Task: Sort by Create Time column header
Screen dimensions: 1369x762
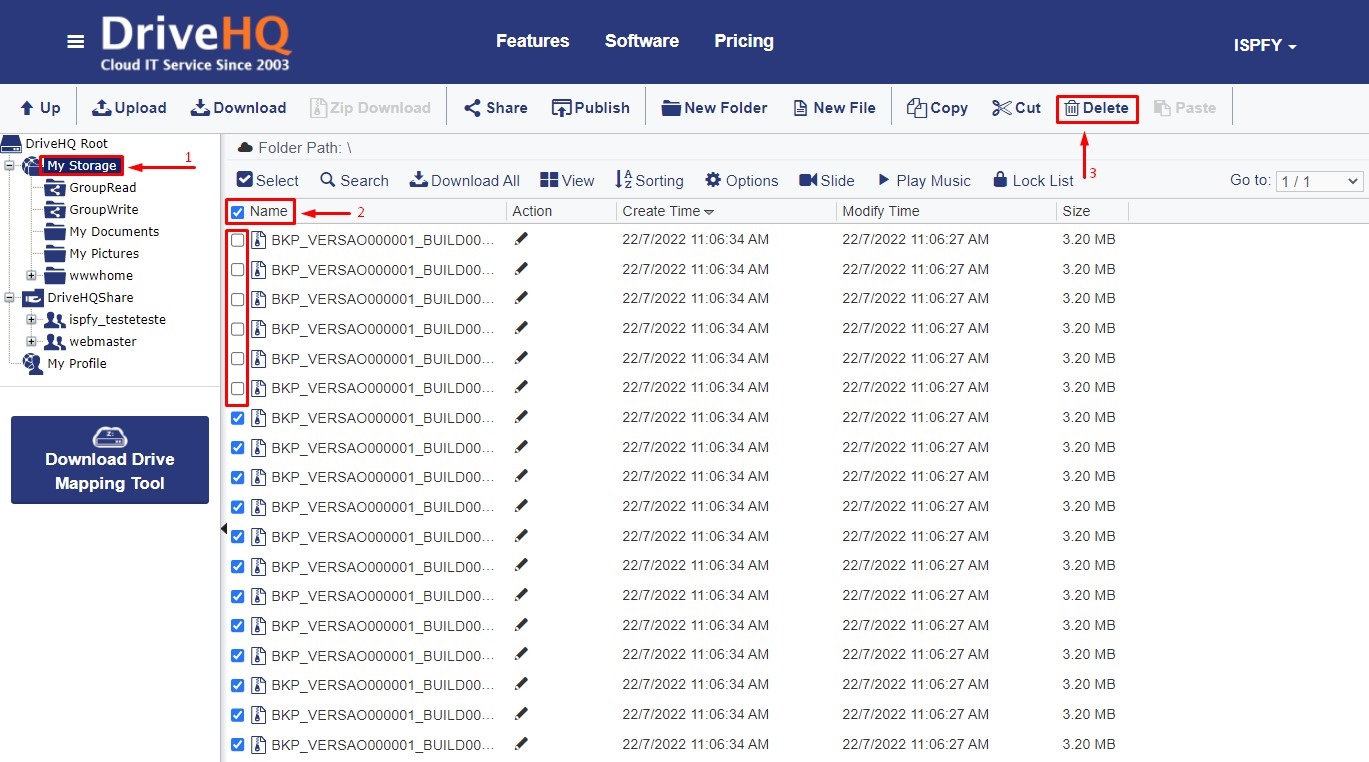Action: click(x=668, y=211)
